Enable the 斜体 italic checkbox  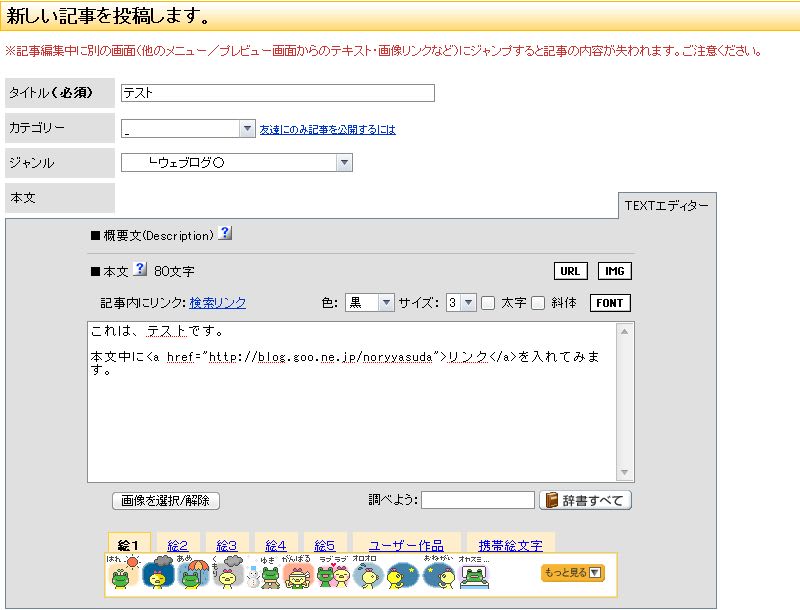tap(538, 303)
